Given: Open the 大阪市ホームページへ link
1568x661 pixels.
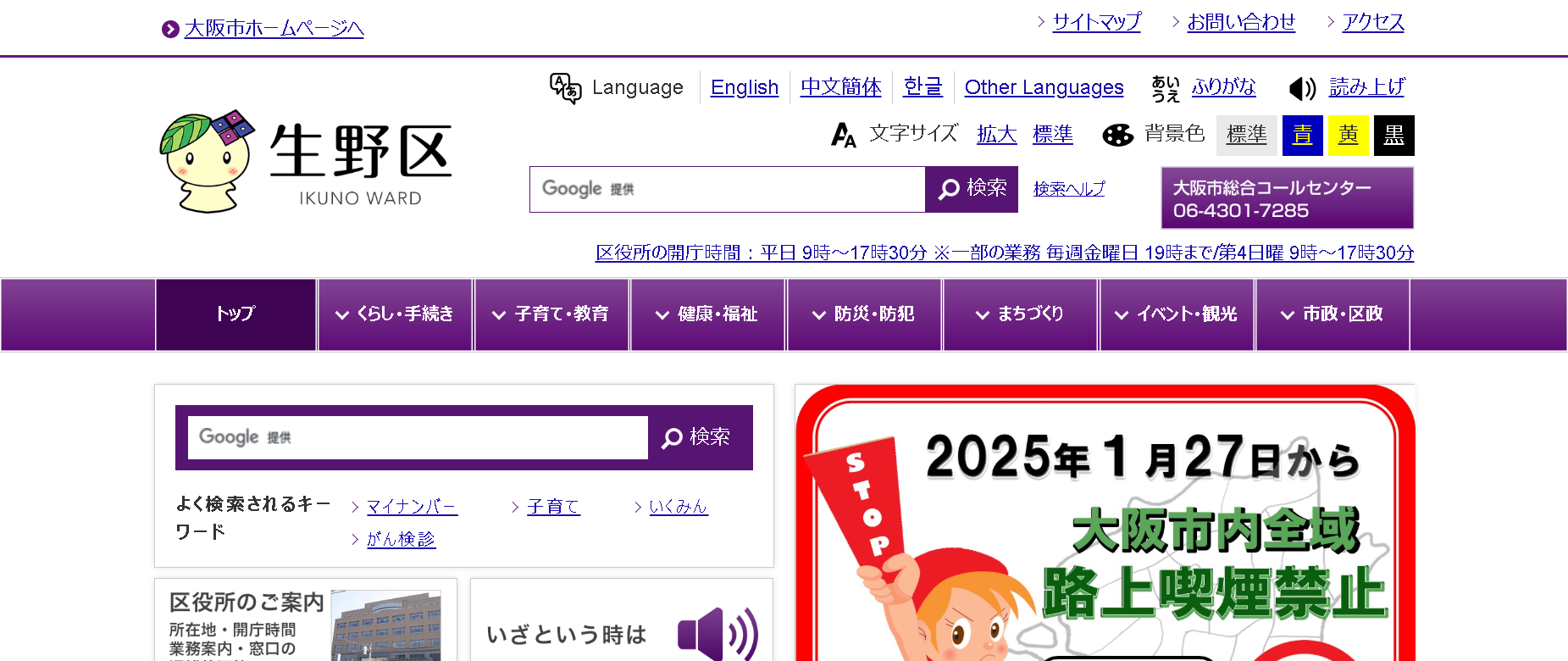Looking at the screenshot, I should click(274, 29).
